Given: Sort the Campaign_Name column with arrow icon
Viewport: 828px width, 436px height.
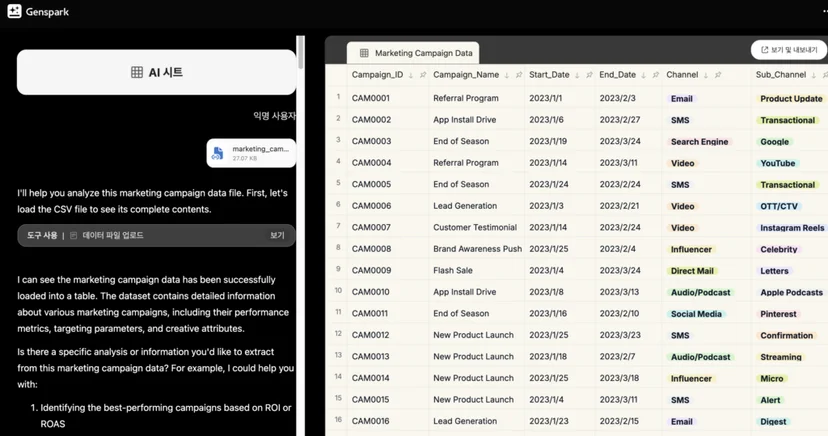Looking at the screenshot, I should (507, 75).
